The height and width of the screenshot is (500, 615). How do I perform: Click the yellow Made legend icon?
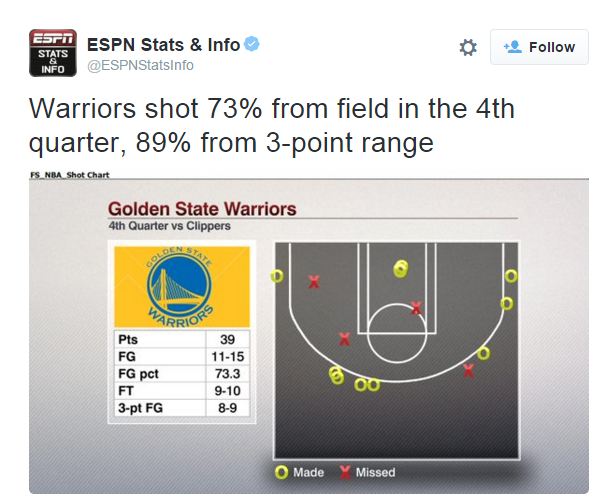283,471
